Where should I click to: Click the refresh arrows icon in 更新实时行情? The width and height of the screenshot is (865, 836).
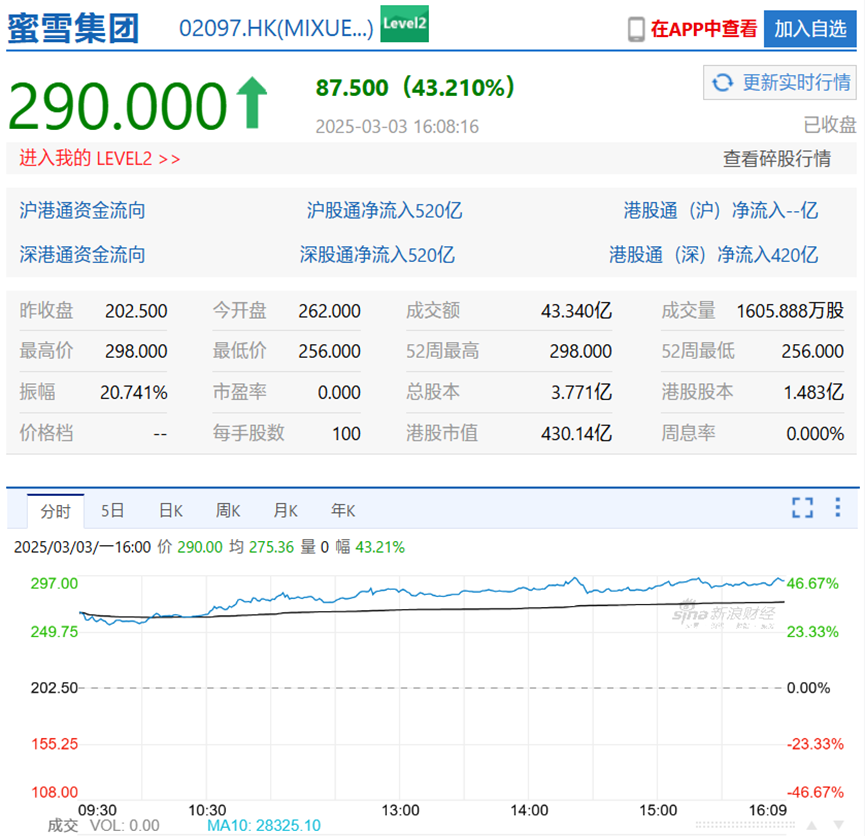[x=722, y=83]
